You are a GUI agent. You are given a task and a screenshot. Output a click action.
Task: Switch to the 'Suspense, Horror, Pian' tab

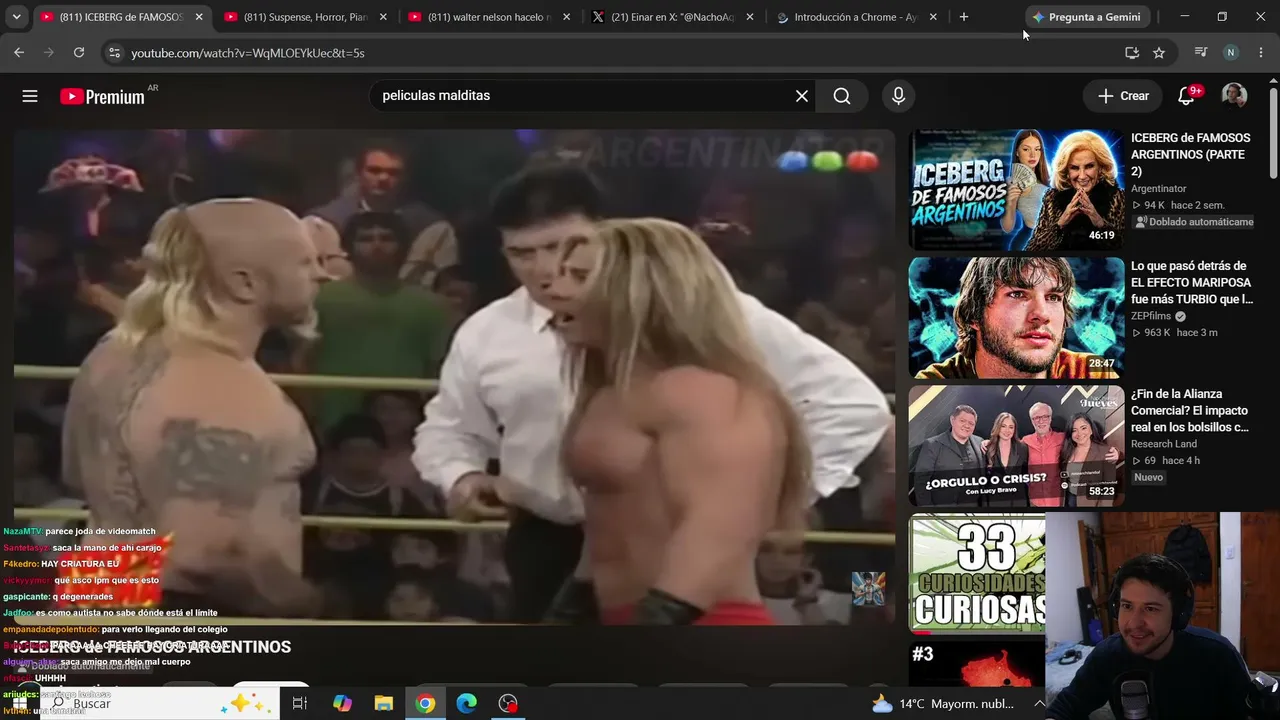point(306,17)
